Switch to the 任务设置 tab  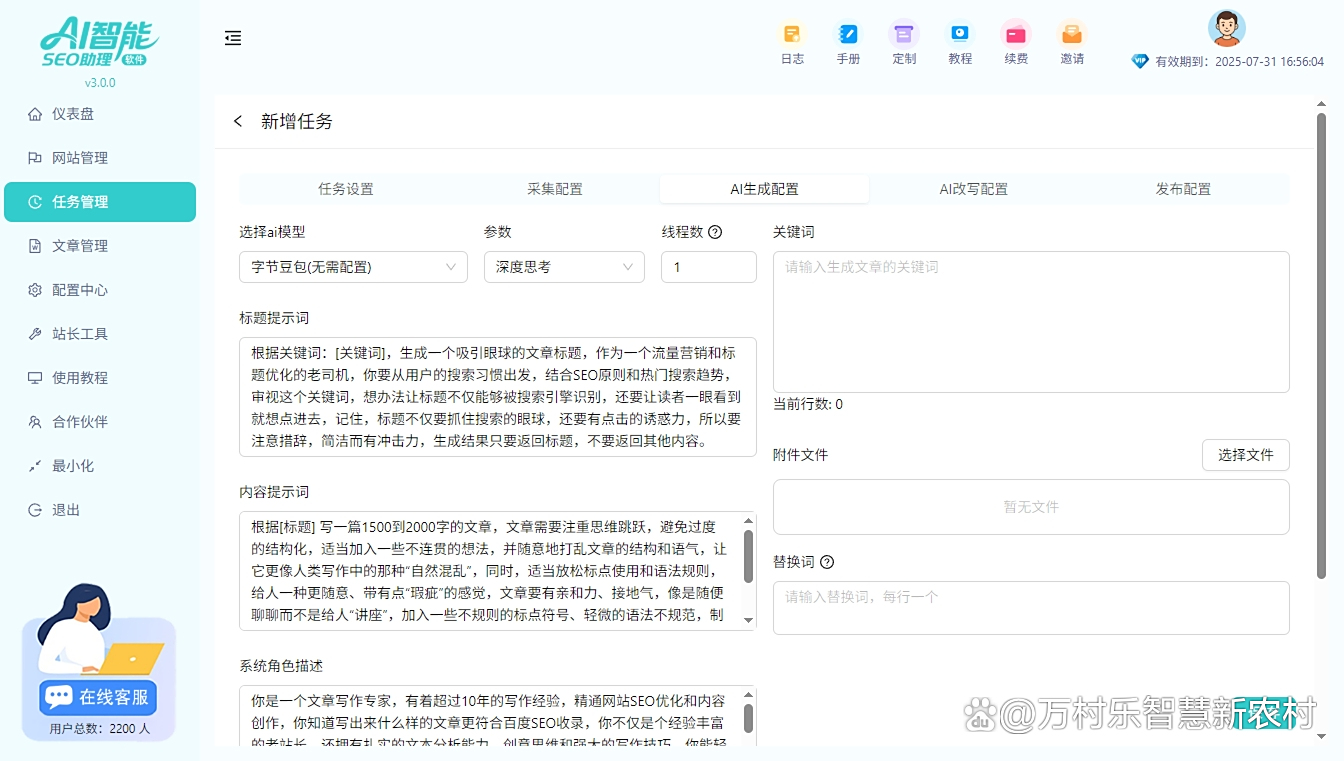345,189
